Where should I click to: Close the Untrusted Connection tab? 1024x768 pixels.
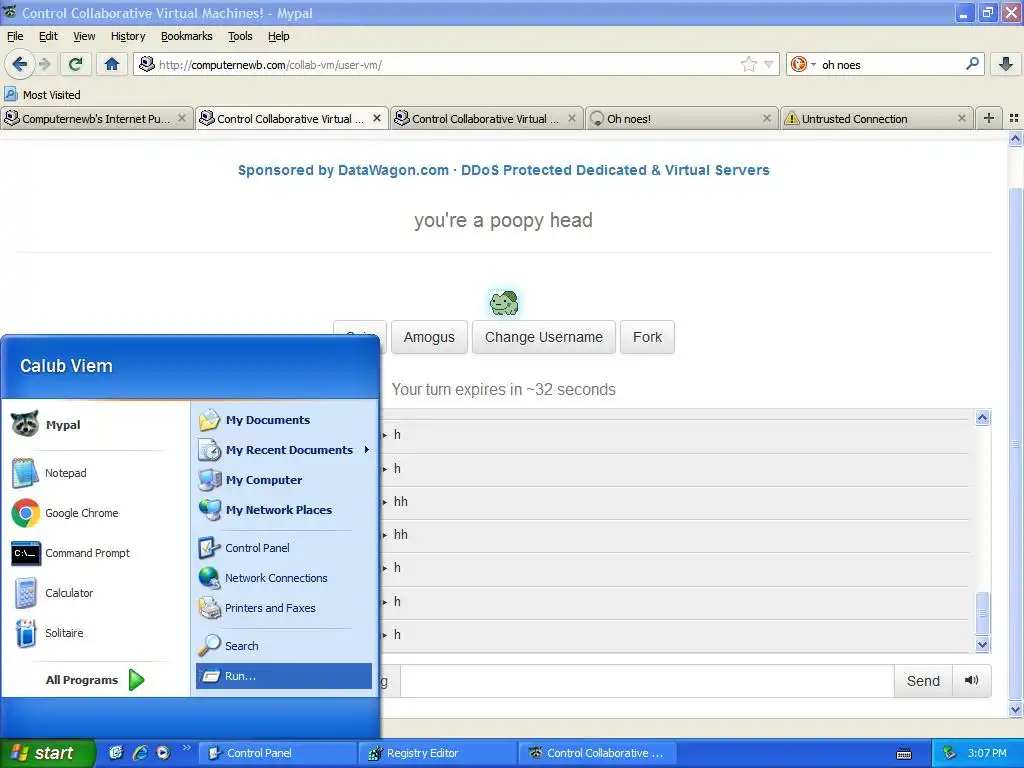pyautogui.click(x=961, y=118)
